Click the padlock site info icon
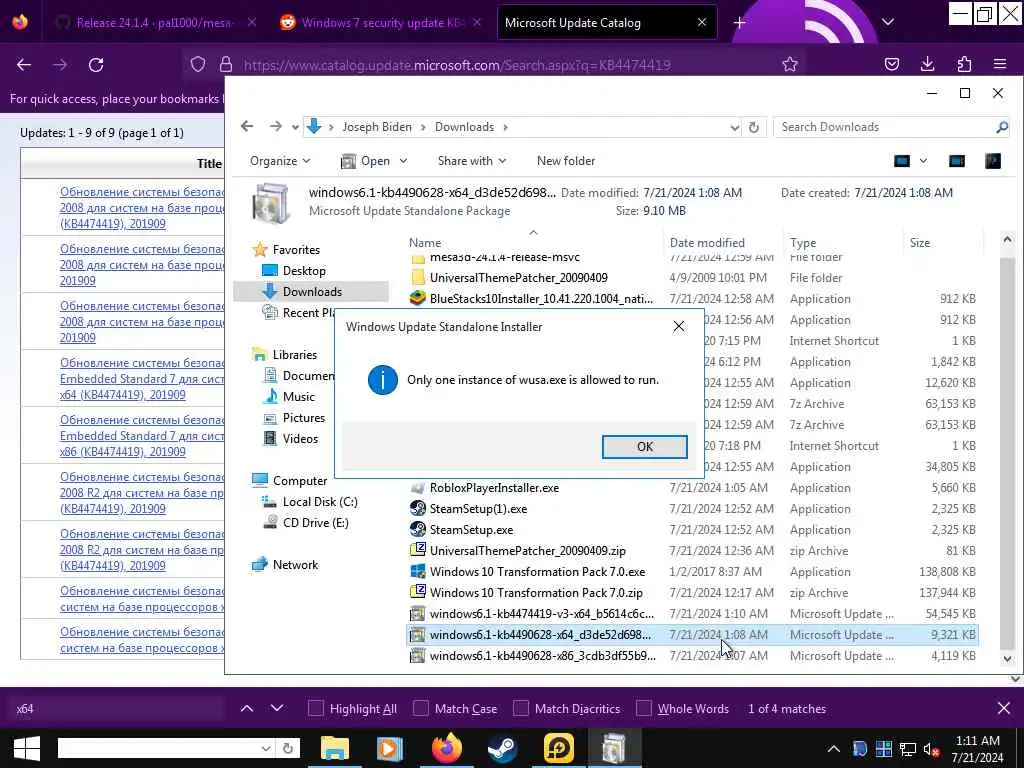Screen dimensions: 1024x768 (x=226, y=64)
